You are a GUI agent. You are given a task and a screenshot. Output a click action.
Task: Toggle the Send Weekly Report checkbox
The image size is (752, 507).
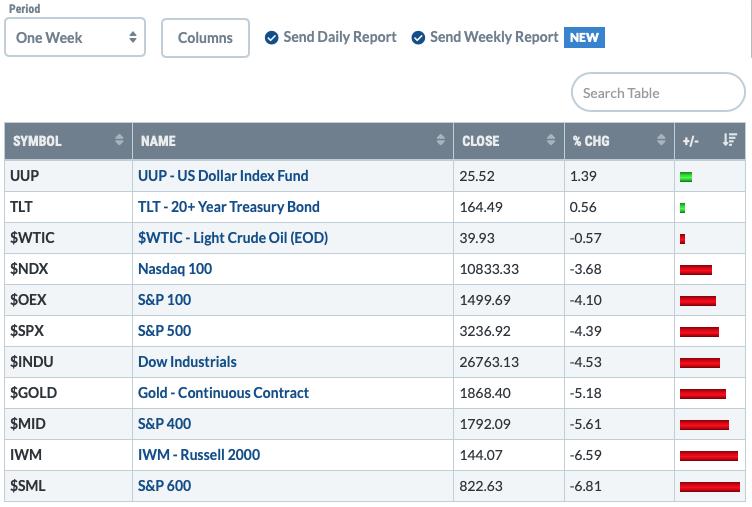[418, 37]
